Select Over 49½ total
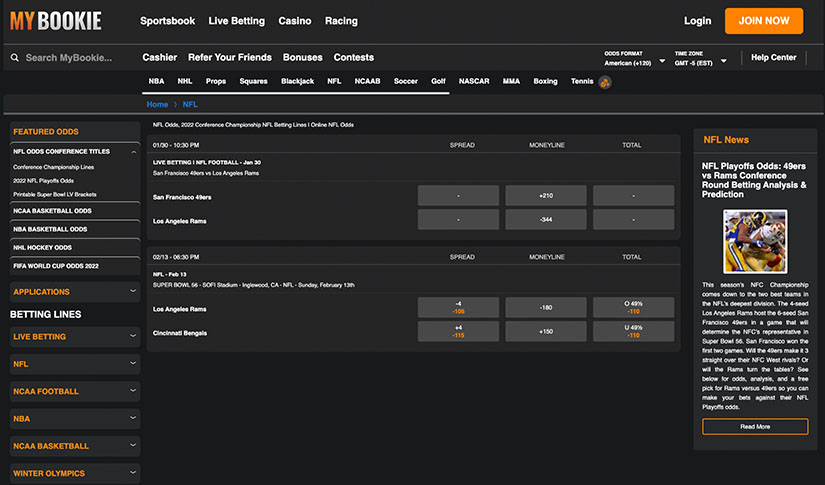 [633, 308]
